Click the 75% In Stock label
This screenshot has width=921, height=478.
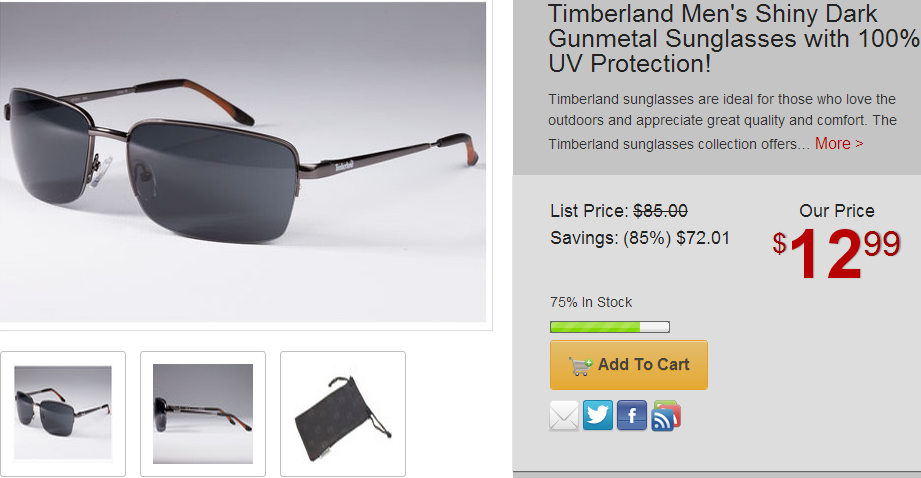click(x=591, y=302)
